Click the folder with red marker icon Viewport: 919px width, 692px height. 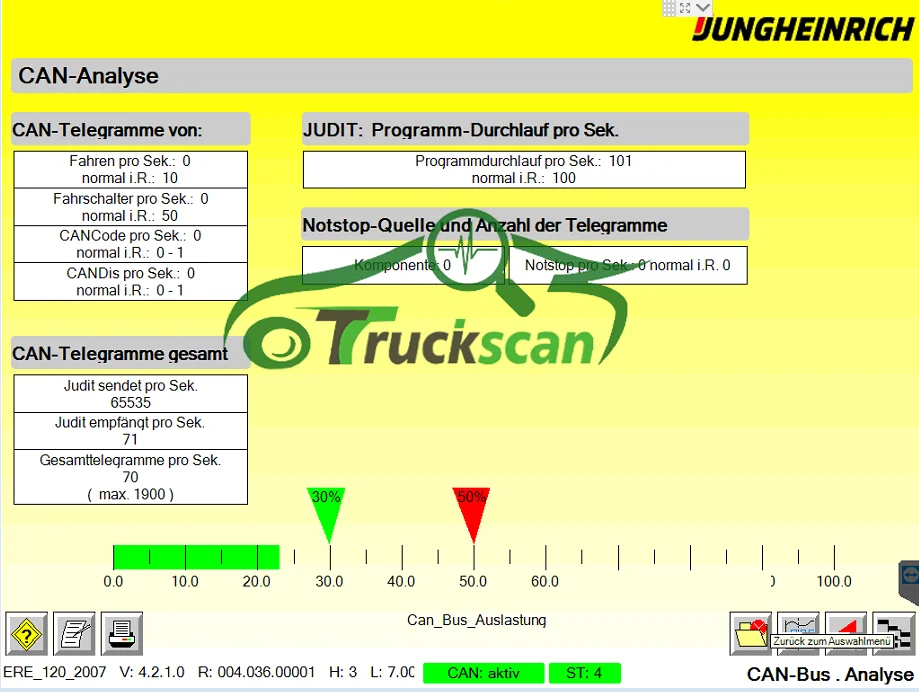pyautogui.click(x=750, y=633)
